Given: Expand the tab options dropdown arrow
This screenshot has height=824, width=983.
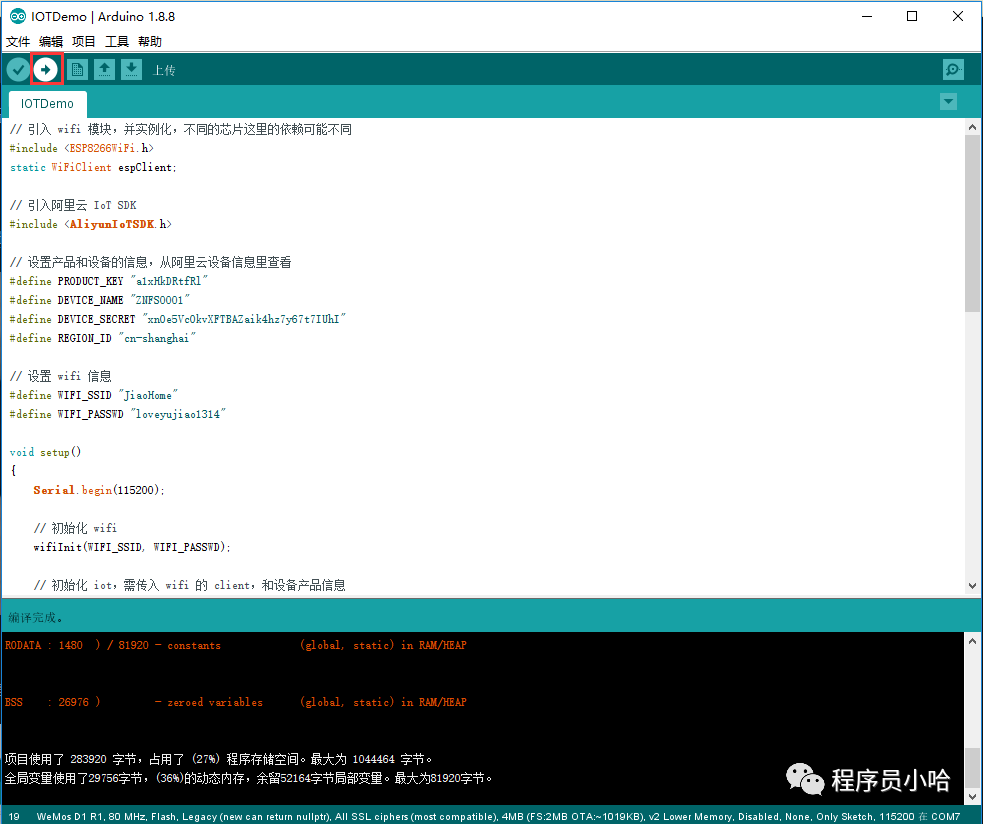Looking at the screenshot, I should 948,102.
